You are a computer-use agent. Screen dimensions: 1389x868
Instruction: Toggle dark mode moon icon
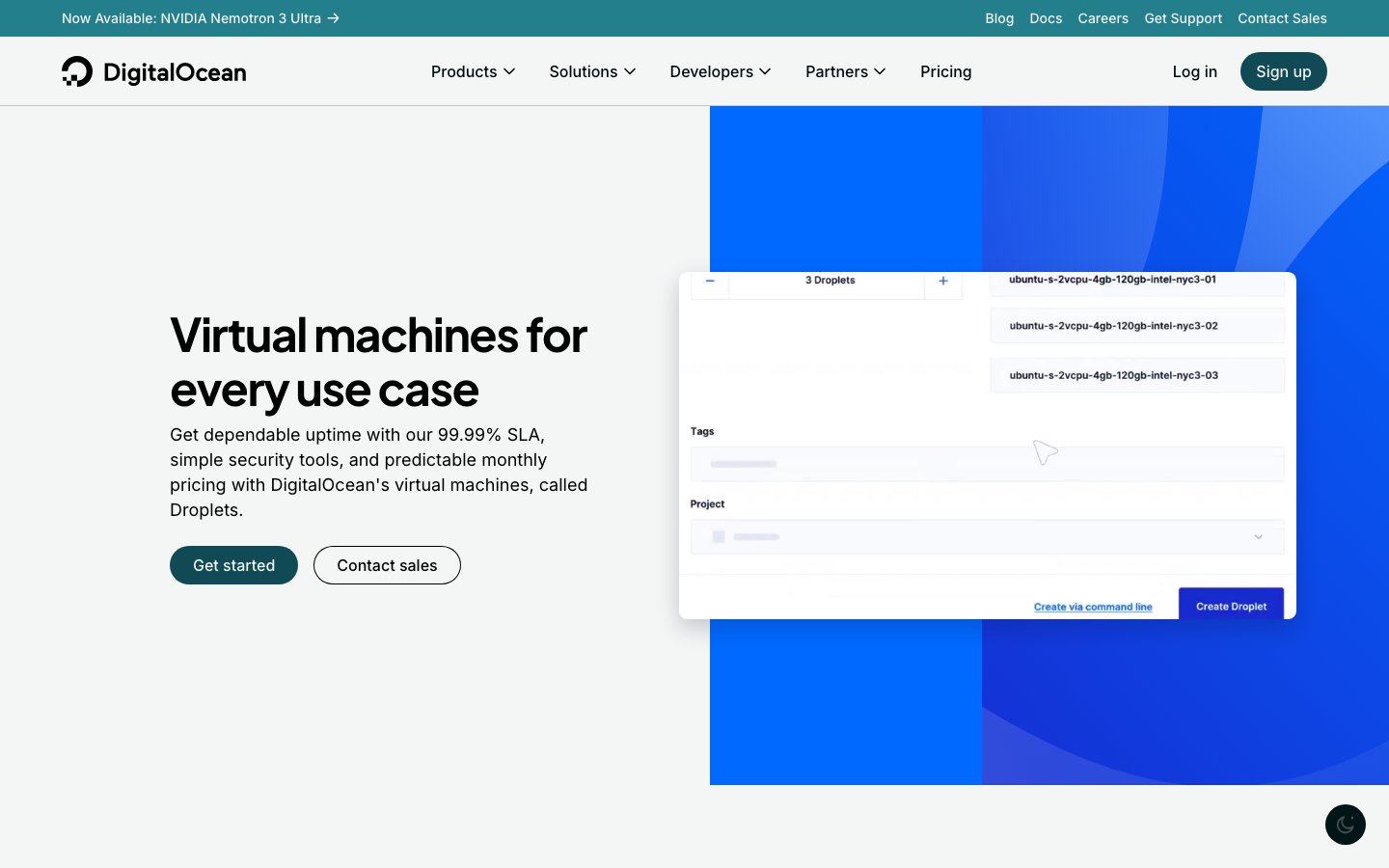(1345, 825)
